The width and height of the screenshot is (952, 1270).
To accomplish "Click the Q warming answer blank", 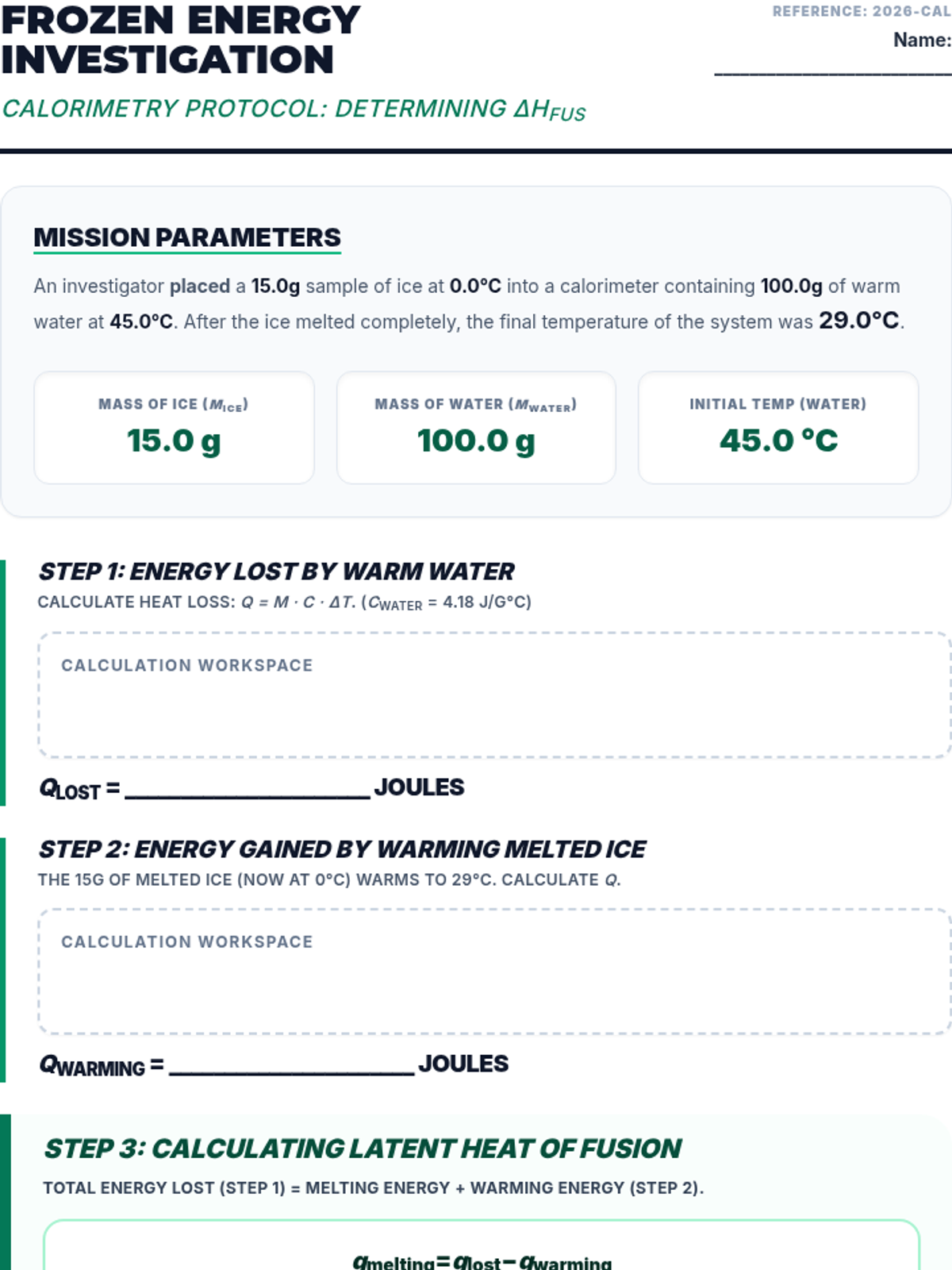I will pyautogui.click(x=292, y=1064).
